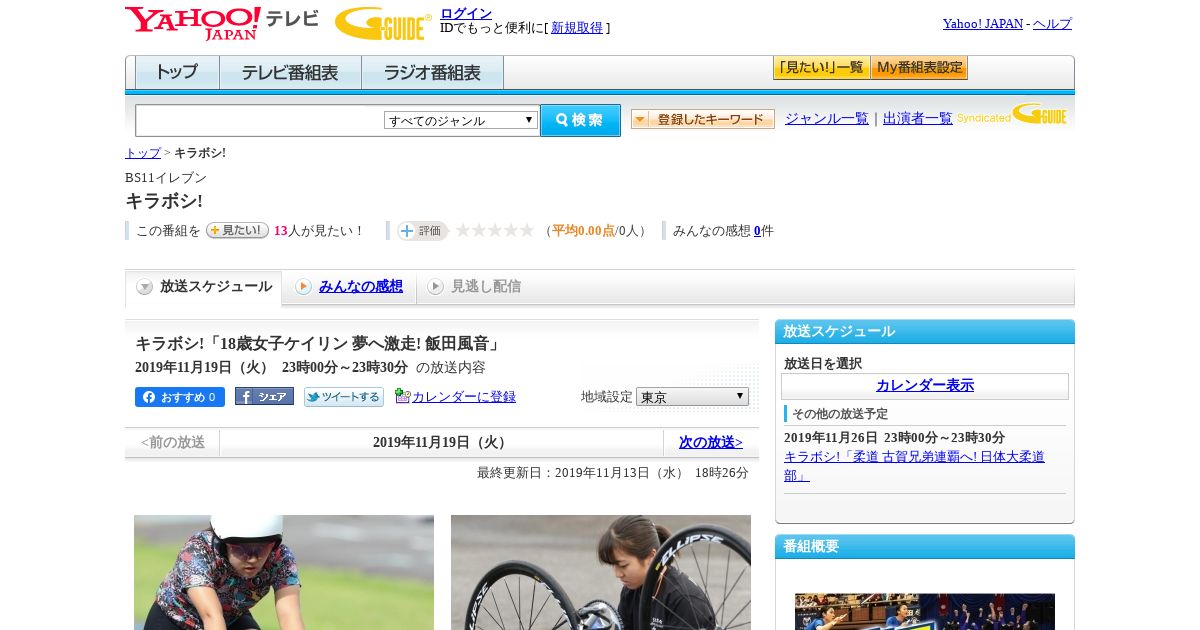
Task: Select the 見逃し配信 tab
Action: click(475, 287)
